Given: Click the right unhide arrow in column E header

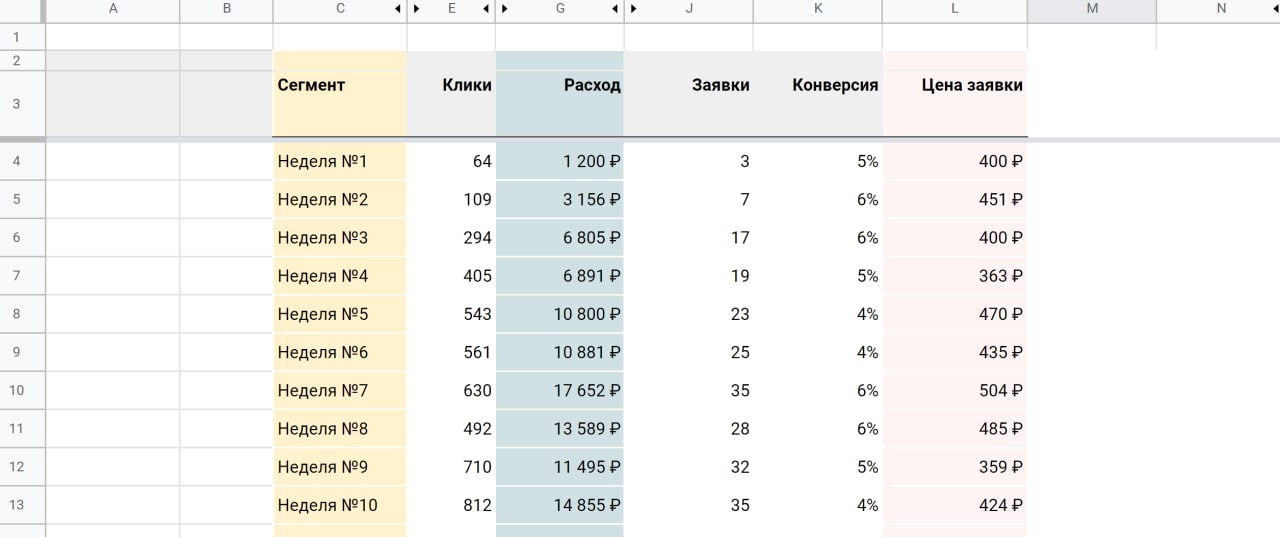Looking at the screenshot, I should click(486, 9).
